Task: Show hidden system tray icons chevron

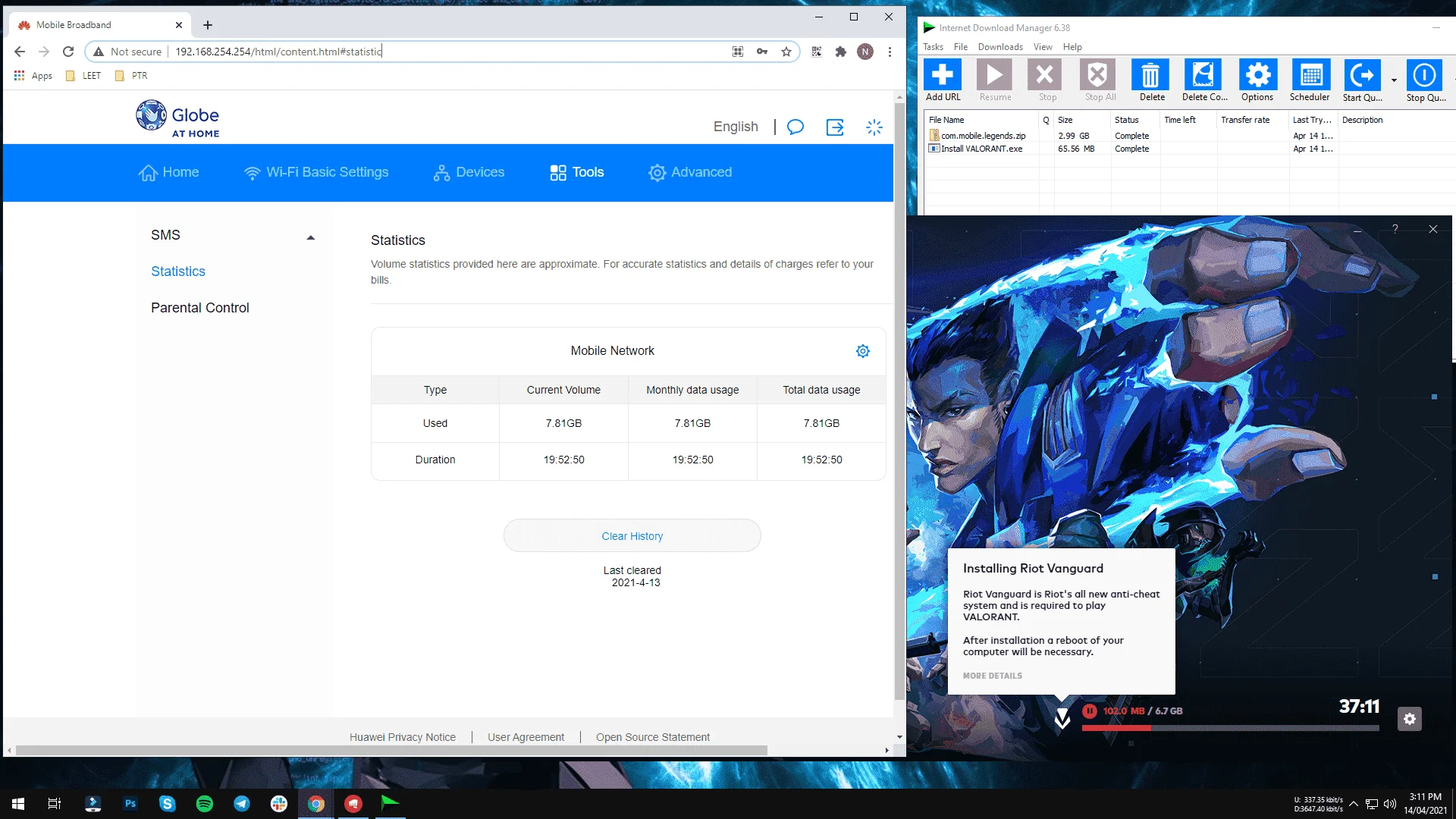Action: 1354,804
